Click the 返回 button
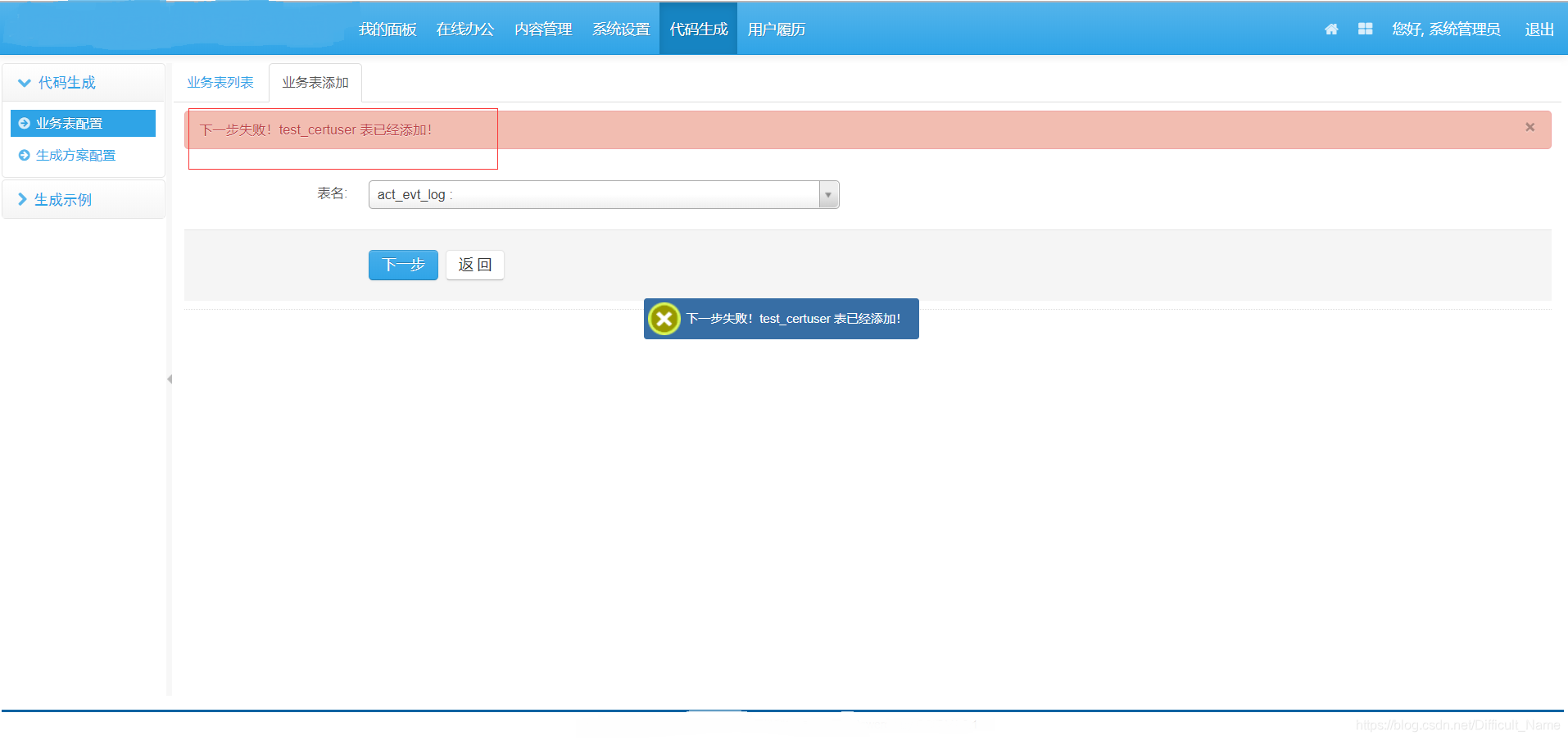1568x740 pixels. (x=475, y=265)
